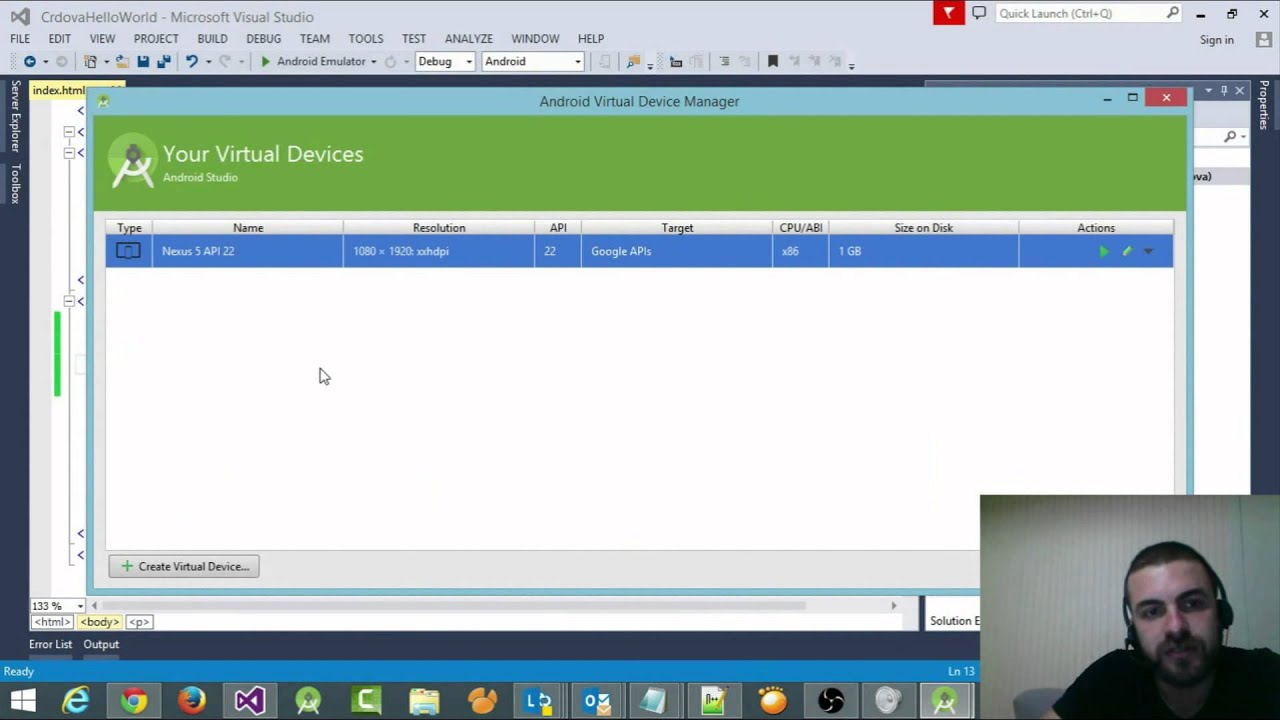Open the Server Explorer side tab
The width and height of the screenshot is (1280, 720).
point(15,117)
